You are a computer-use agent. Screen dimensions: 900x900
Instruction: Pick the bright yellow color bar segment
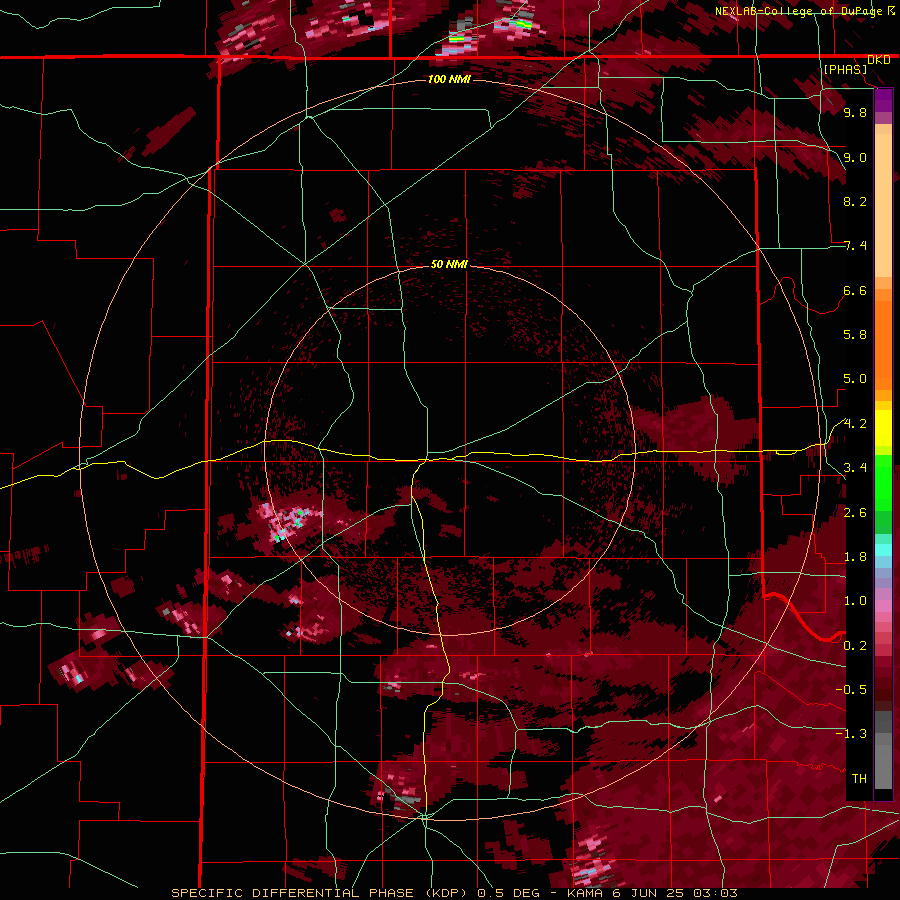(883, 428)
